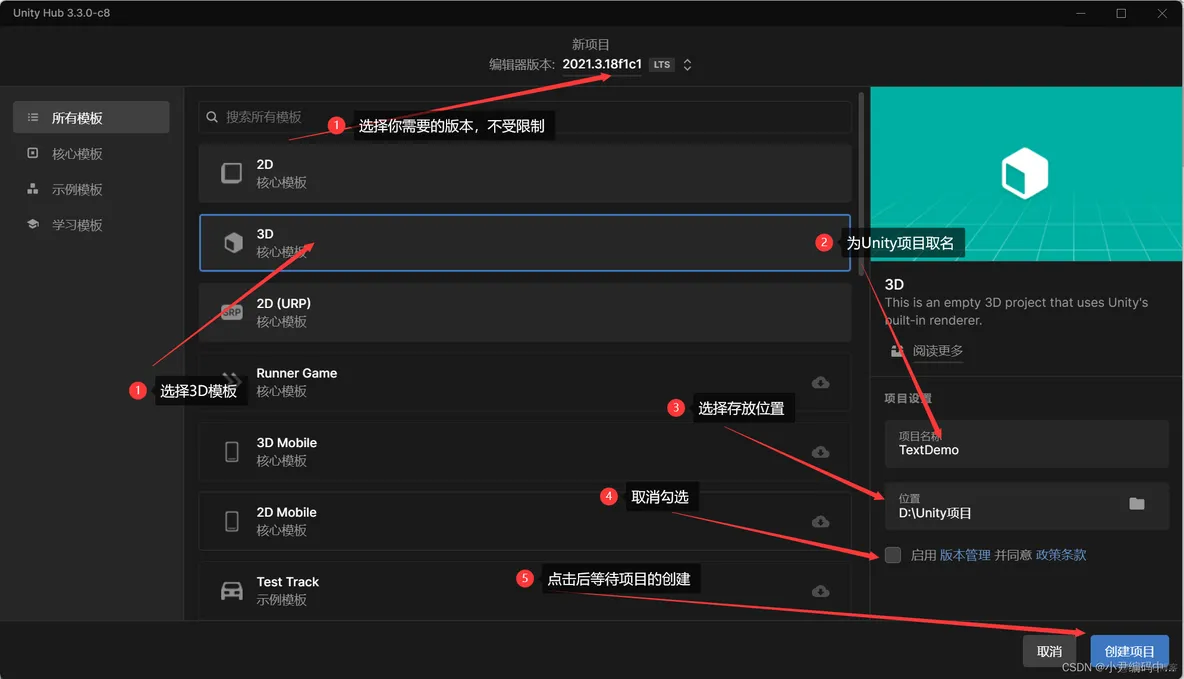Edit the location field D:\Unity项目
Image resolution: width=1184 pixels, height=679 pixels.
[1027, 506]
